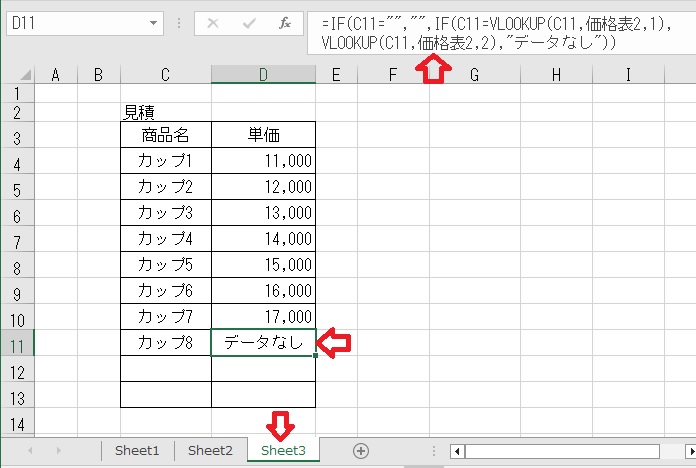Viewport: 696px width, 468px height.
Task: Switch to the Sheet1 tab
Action: coord(137,451)
